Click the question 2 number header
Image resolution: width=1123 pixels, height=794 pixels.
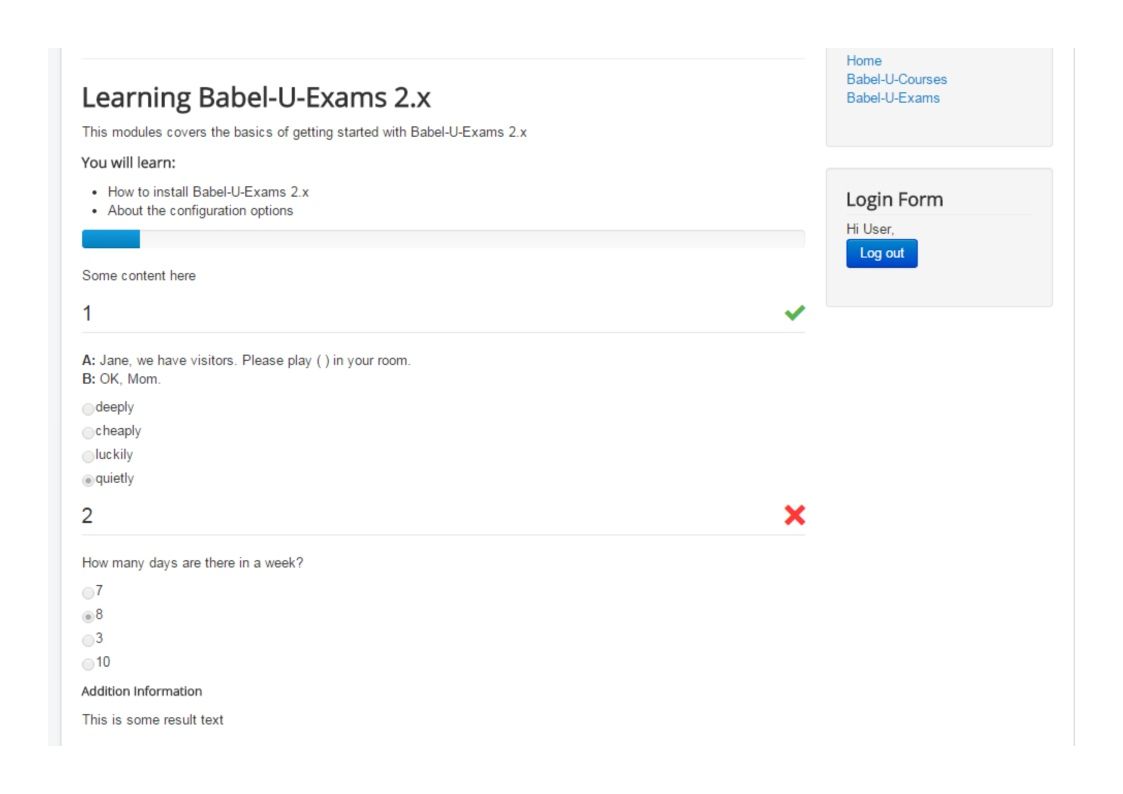point(87,516)
